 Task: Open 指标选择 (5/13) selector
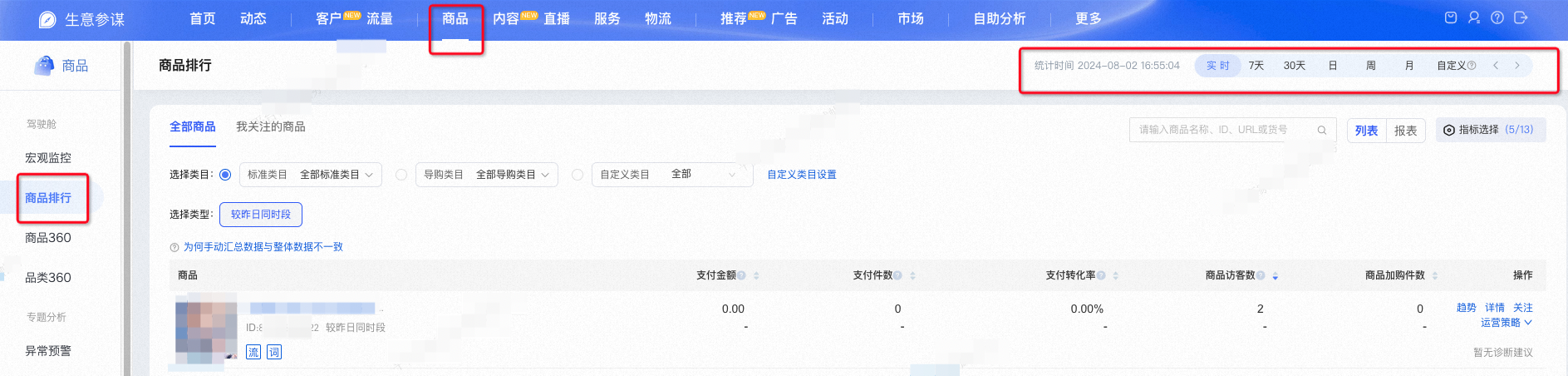coord(1491,130)
